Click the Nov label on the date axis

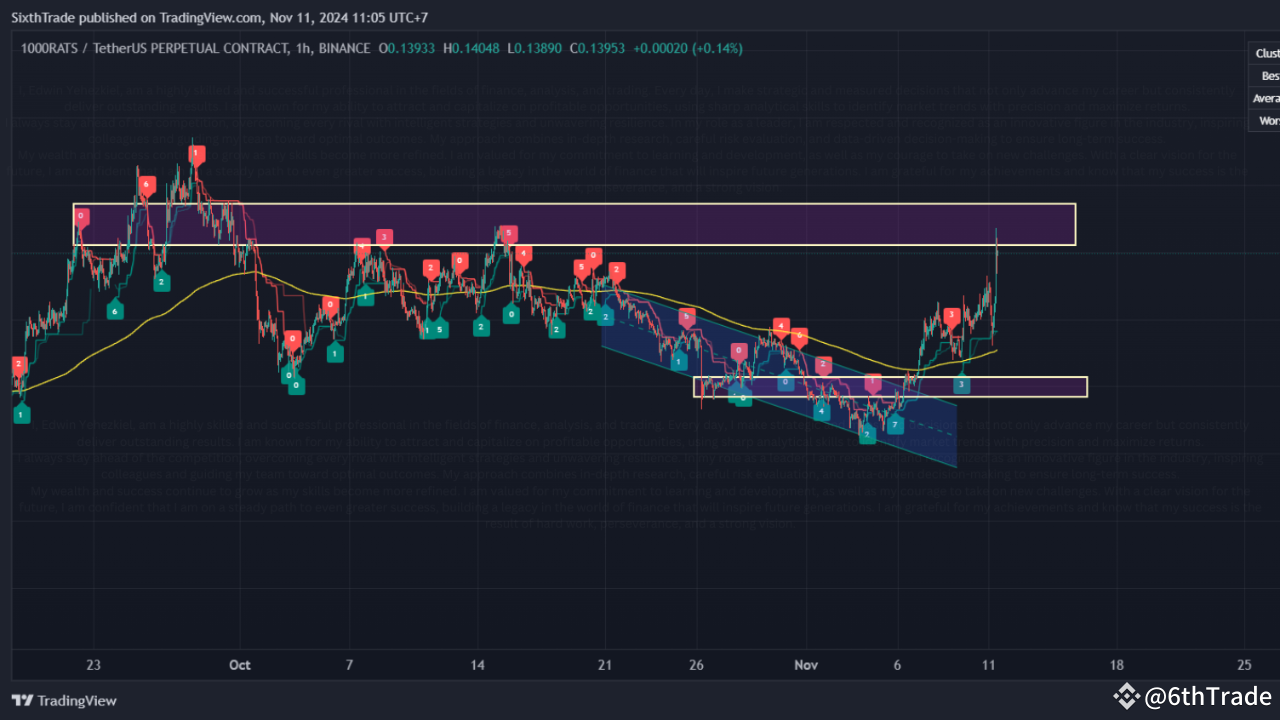(x=805, y=664)
